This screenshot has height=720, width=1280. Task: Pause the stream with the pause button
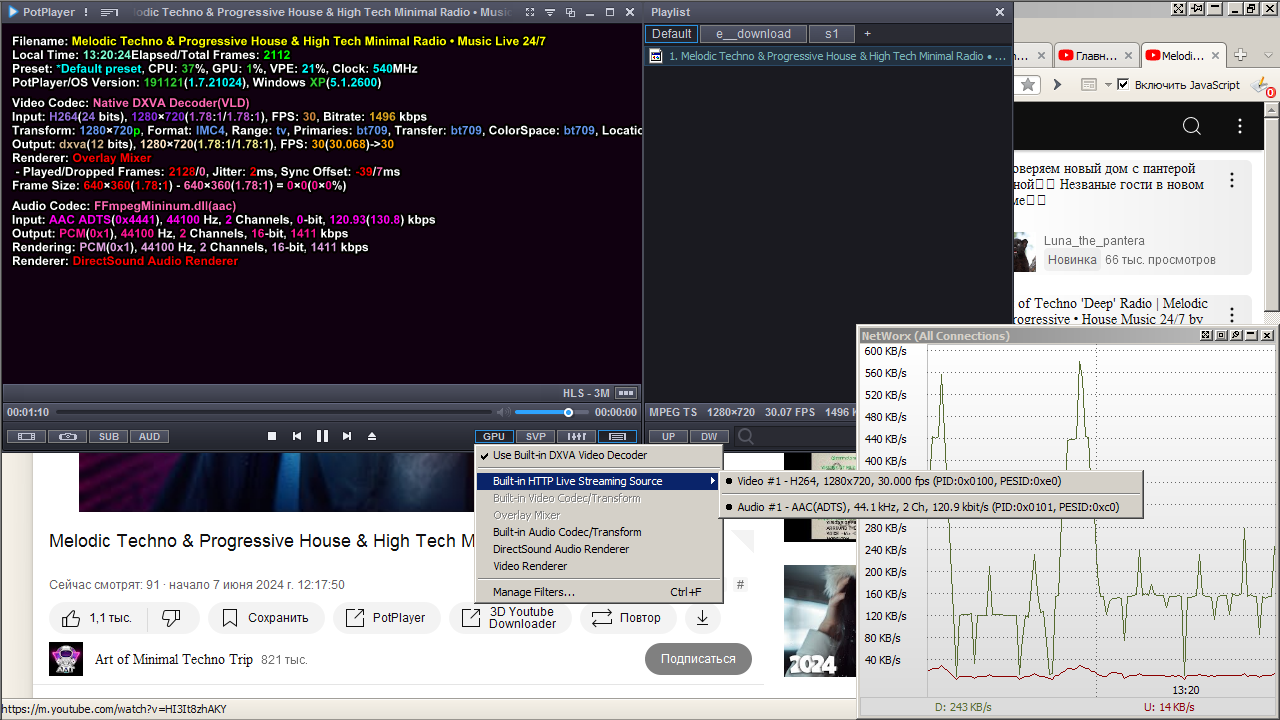(322, 436)
